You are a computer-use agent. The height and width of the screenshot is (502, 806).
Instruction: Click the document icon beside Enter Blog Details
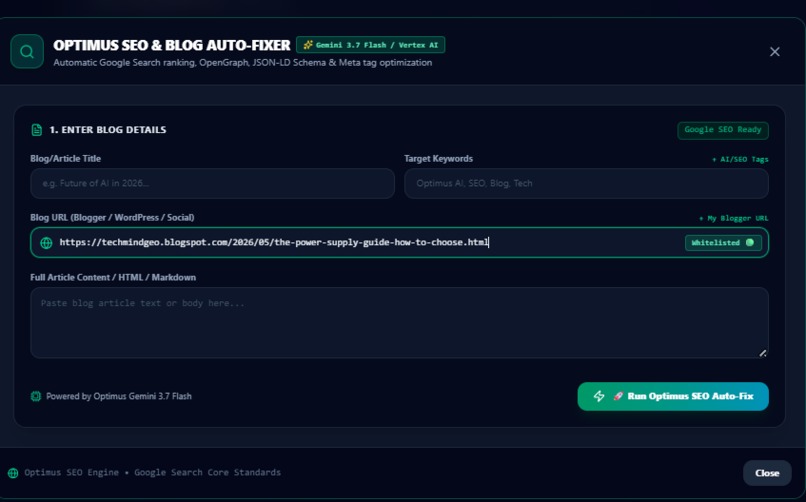coord(36,130)
